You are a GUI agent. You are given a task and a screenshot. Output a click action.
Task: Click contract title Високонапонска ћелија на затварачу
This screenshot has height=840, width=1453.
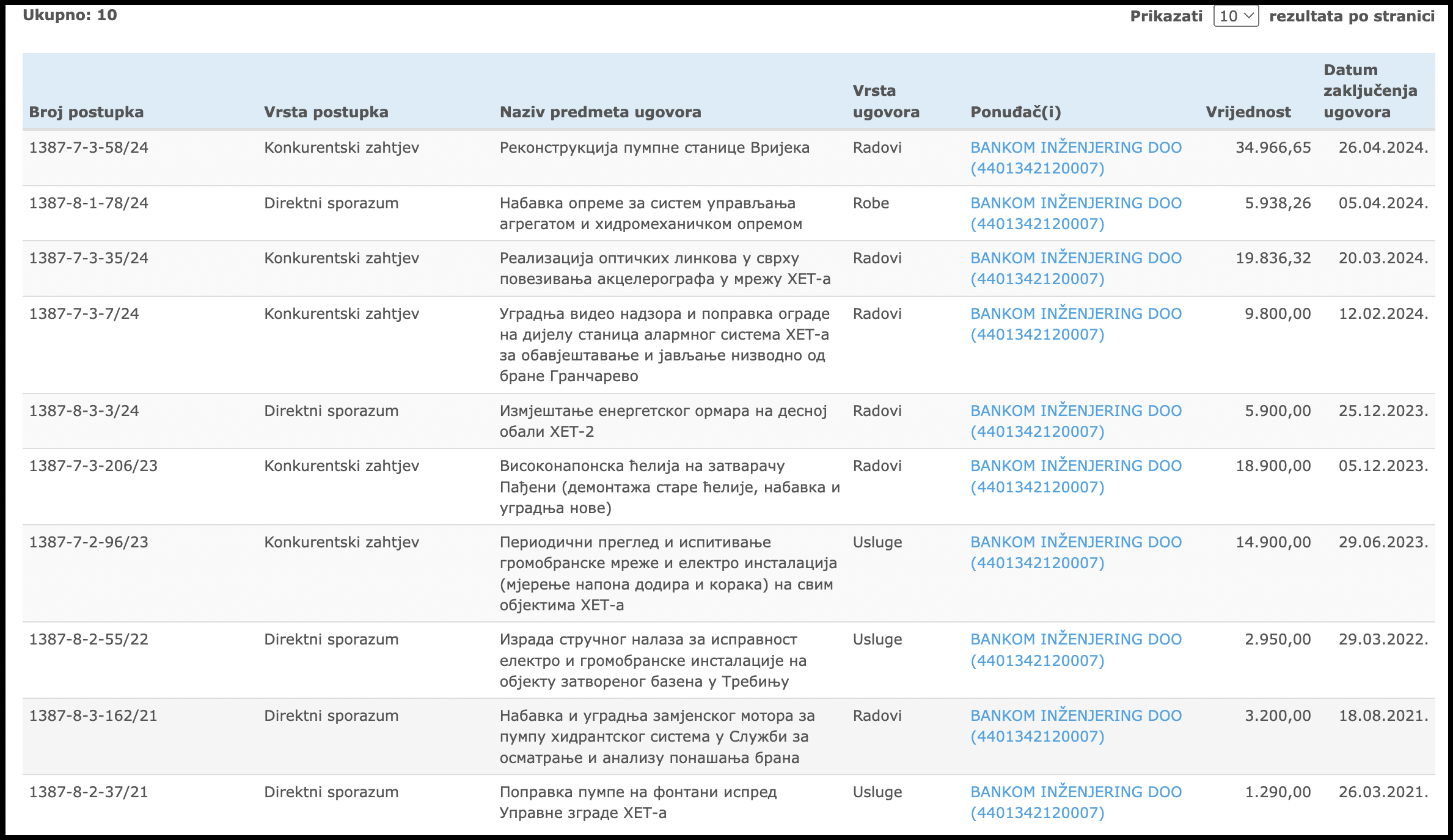[670, 487]
